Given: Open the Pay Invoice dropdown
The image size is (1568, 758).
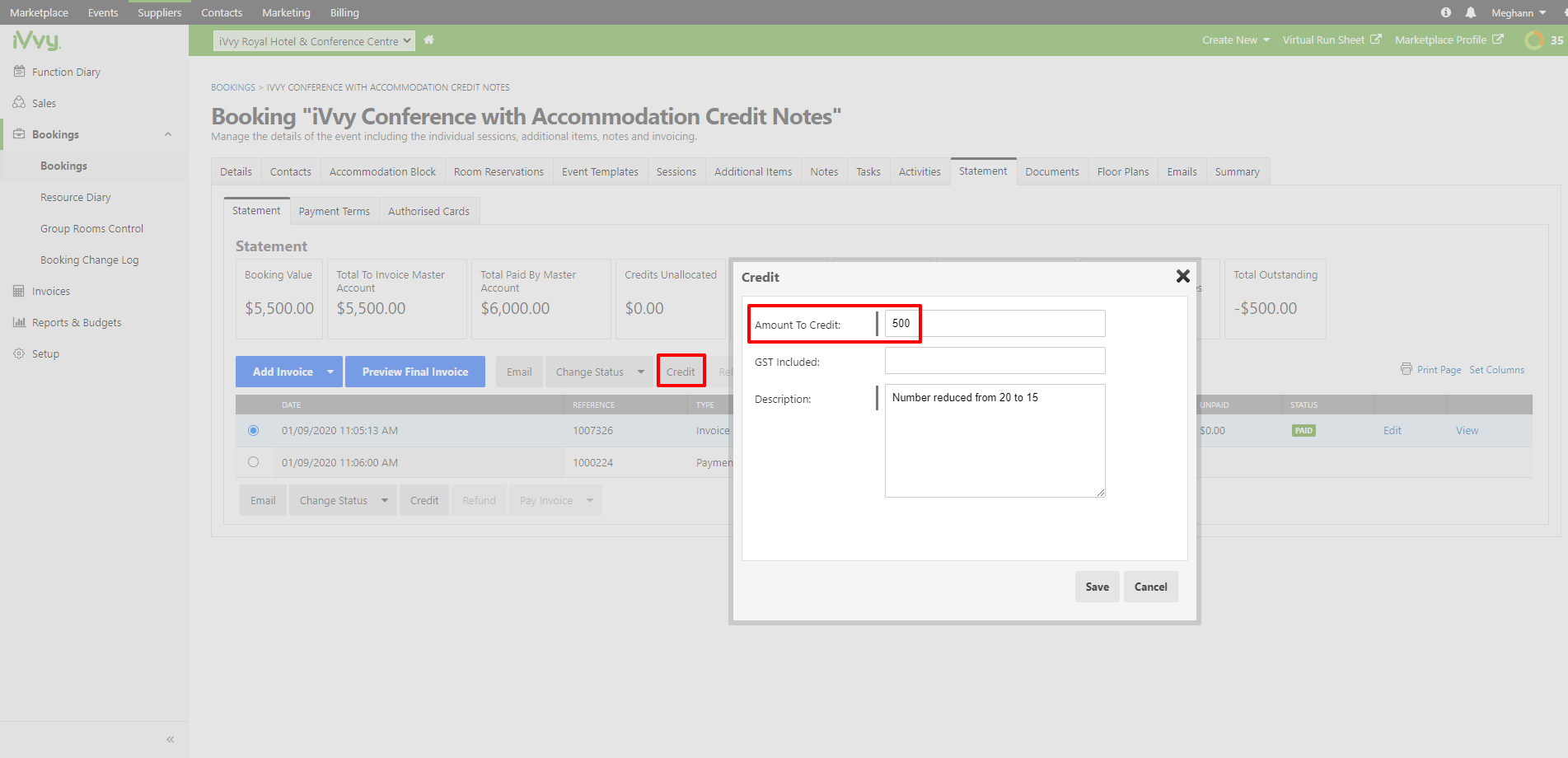Looking at the screenshot, I should click(x=555, y=500).
